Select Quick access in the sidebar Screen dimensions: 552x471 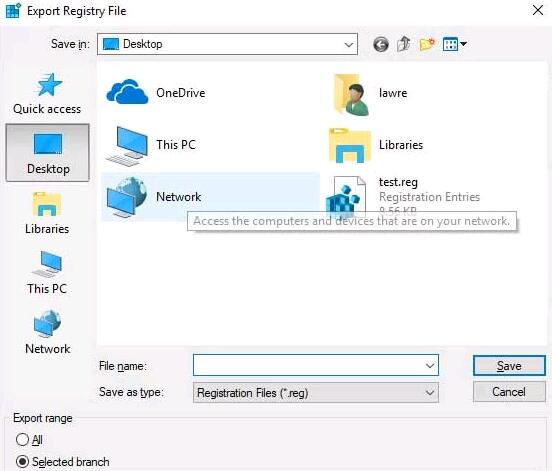(47, 94)
